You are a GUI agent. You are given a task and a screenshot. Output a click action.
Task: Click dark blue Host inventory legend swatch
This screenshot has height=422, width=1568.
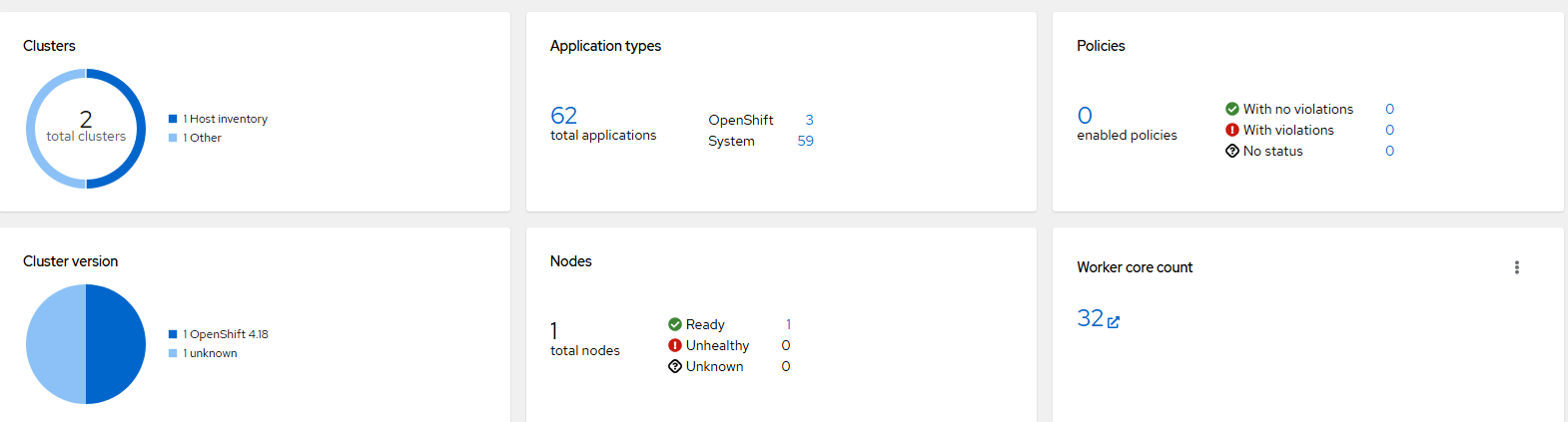click(x=173, y=119)
